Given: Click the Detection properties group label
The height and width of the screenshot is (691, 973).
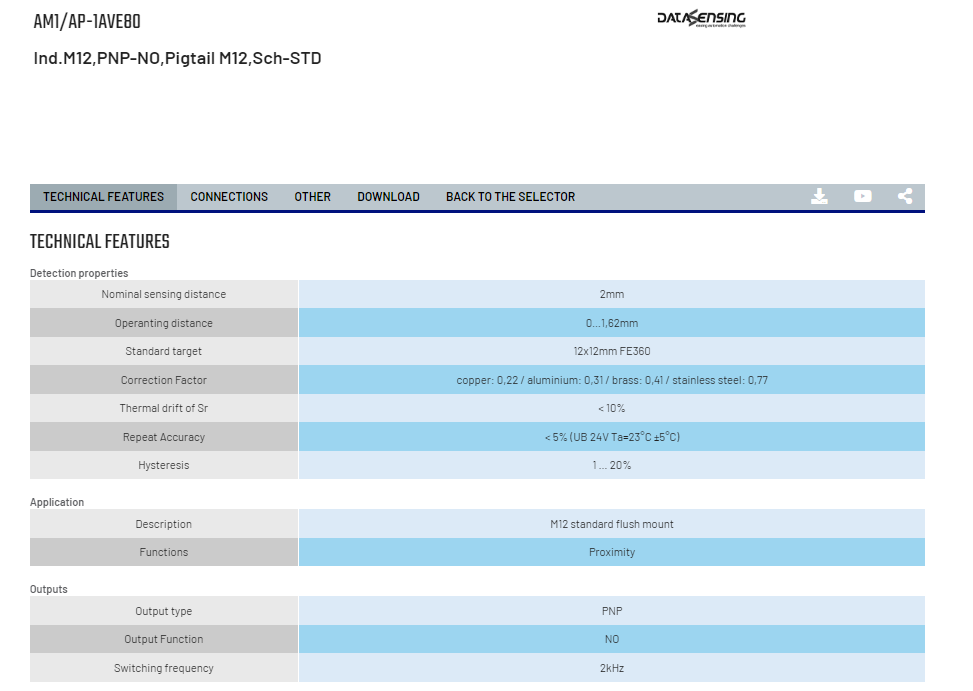Looking at the screenshot, I should (79, 273).
